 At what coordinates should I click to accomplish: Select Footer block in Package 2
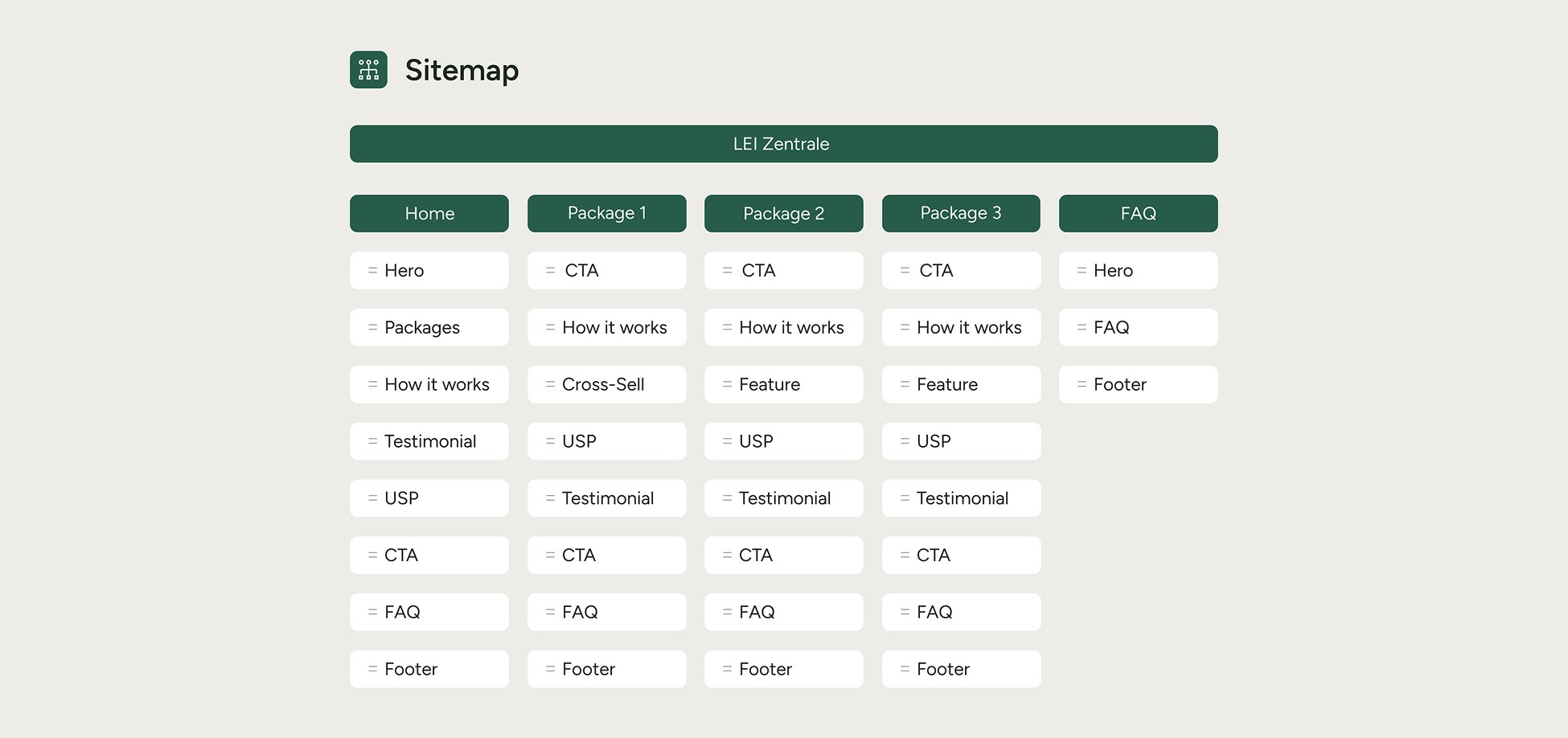click(784, 669)
